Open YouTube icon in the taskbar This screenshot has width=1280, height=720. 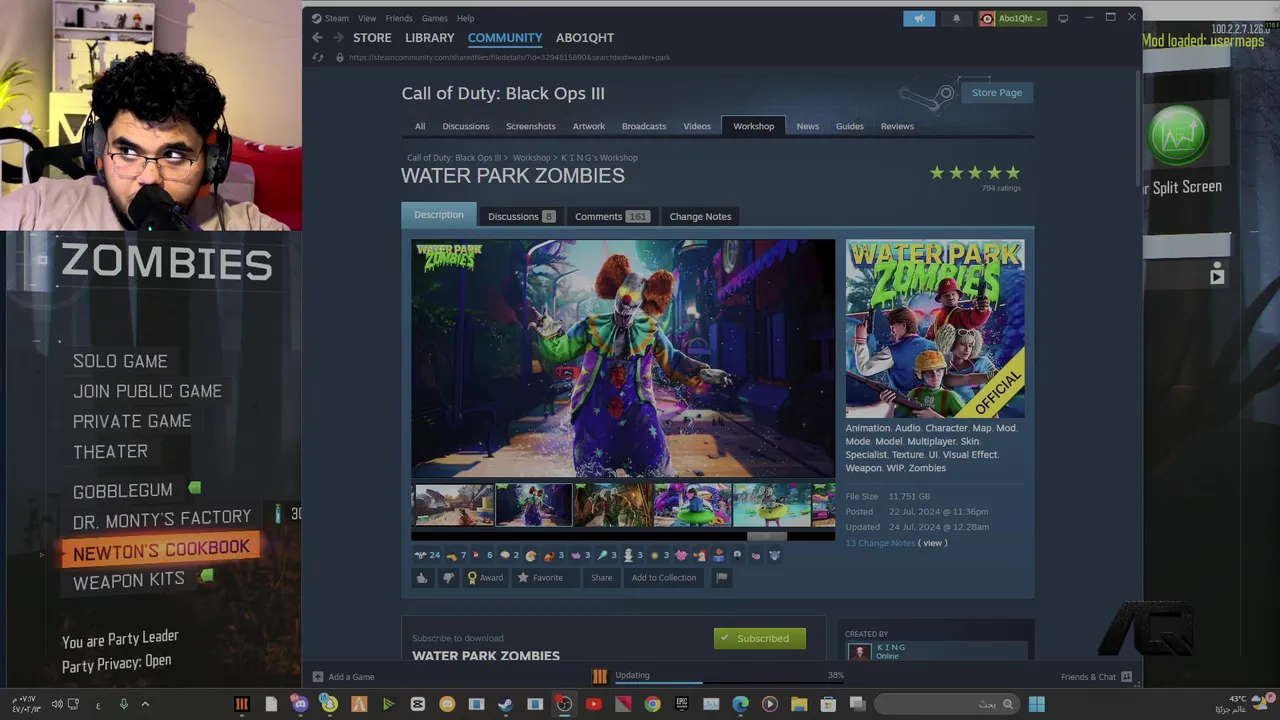point(594,704)
